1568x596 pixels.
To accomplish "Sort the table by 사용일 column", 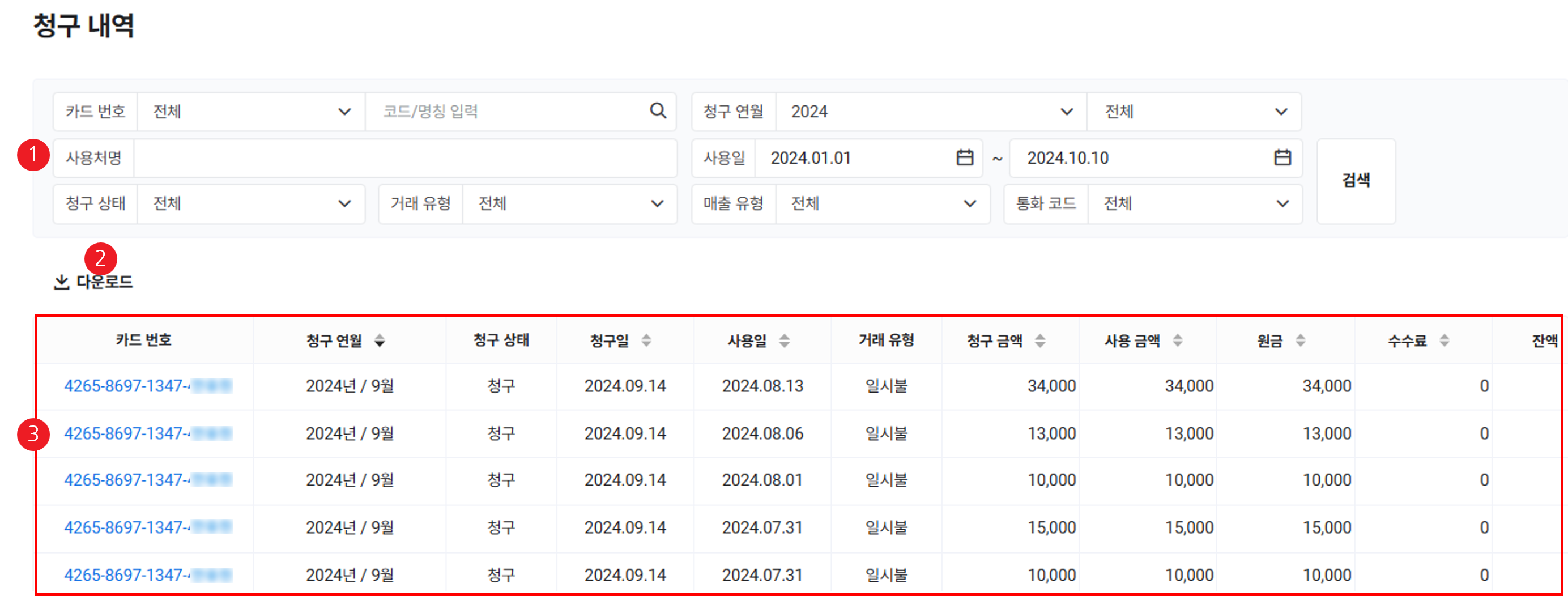I will pyautogui.click(x=784, y=340).
